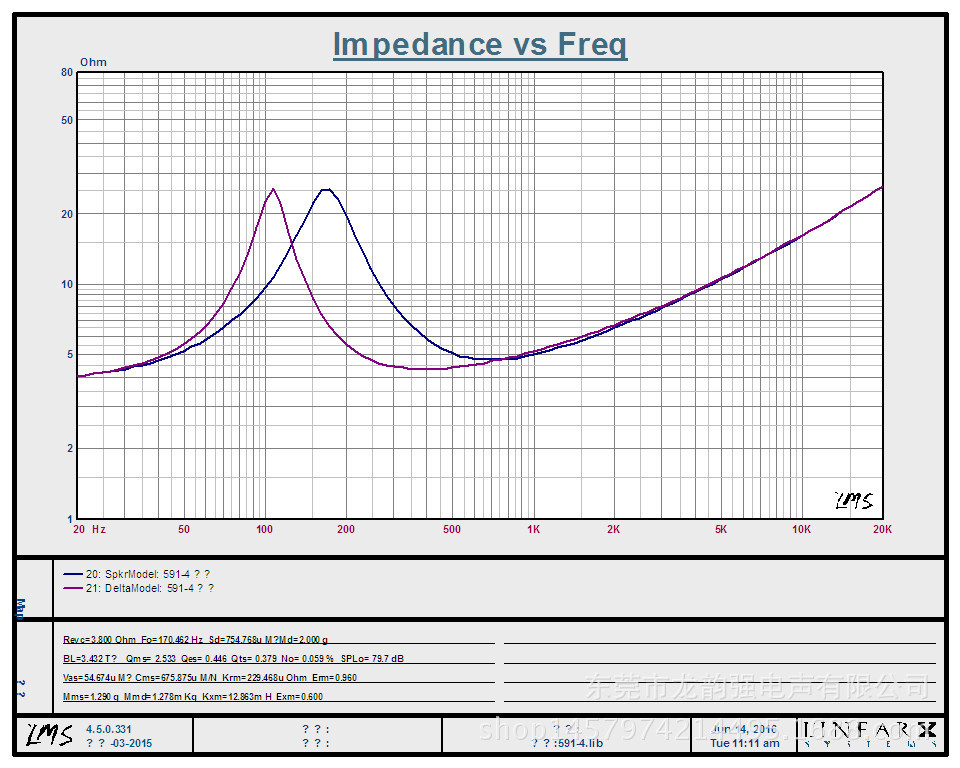Click the vertical 'Map' label

point(21,609)
